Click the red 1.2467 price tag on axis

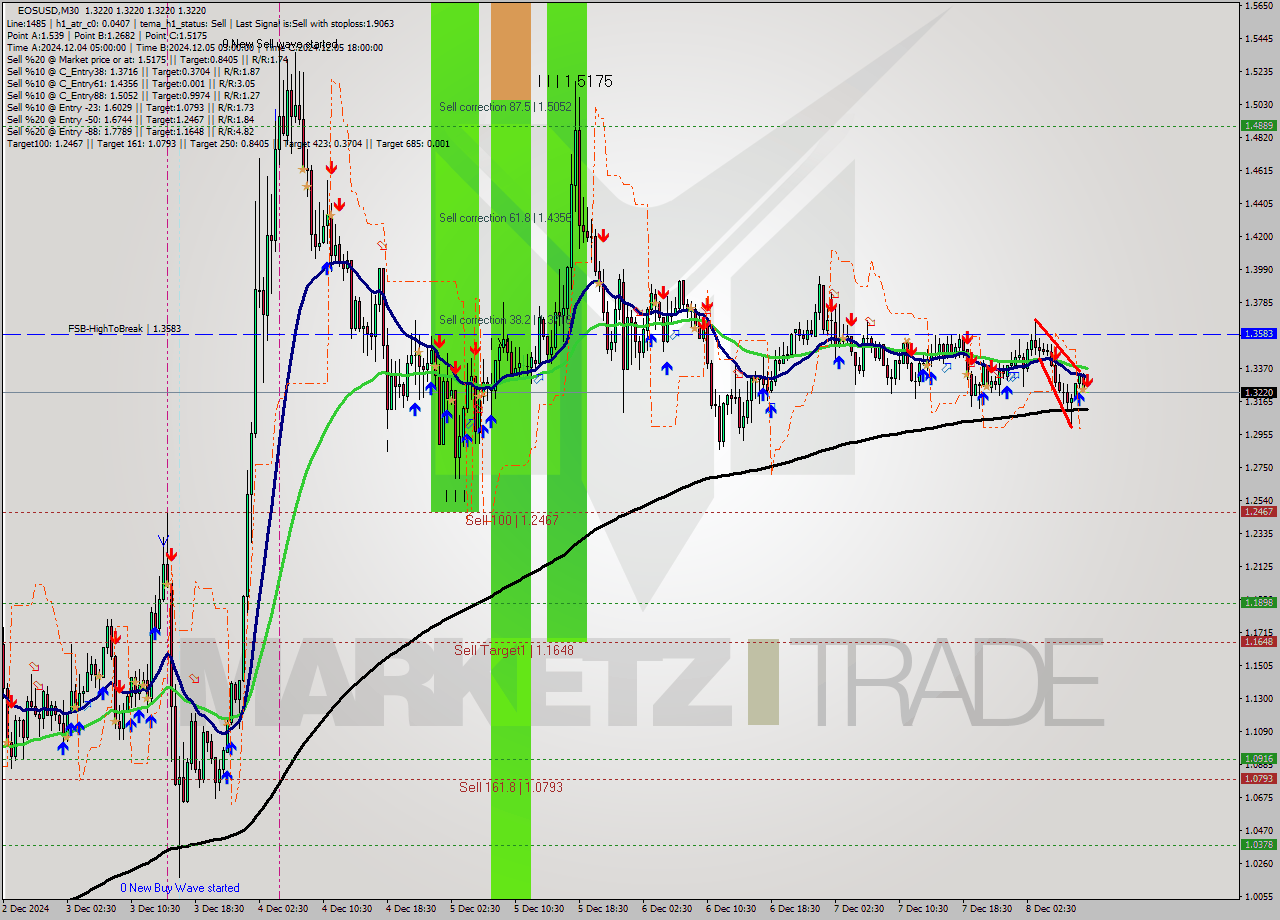click(x=1258, y=512)
